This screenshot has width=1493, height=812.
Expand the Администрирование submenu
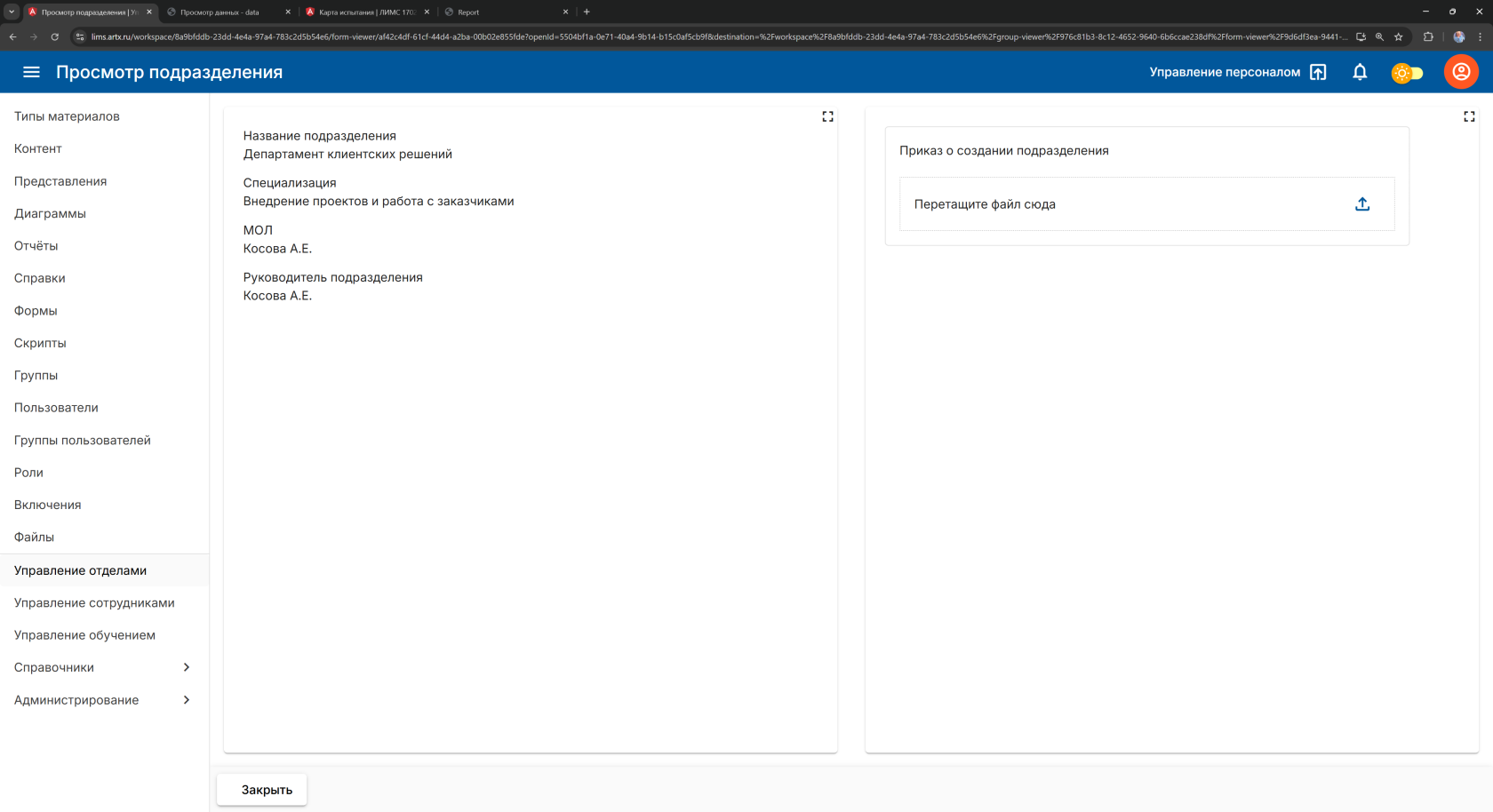tap(186, 700)
